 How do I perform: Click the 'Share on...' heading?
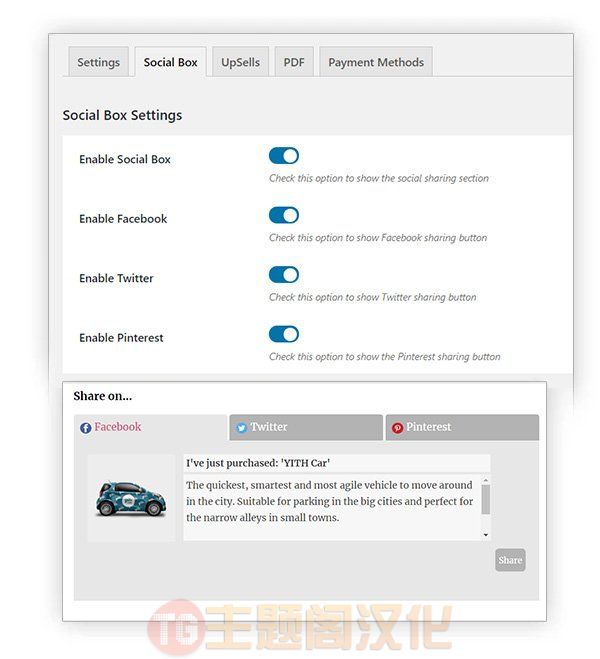(103, 396)
